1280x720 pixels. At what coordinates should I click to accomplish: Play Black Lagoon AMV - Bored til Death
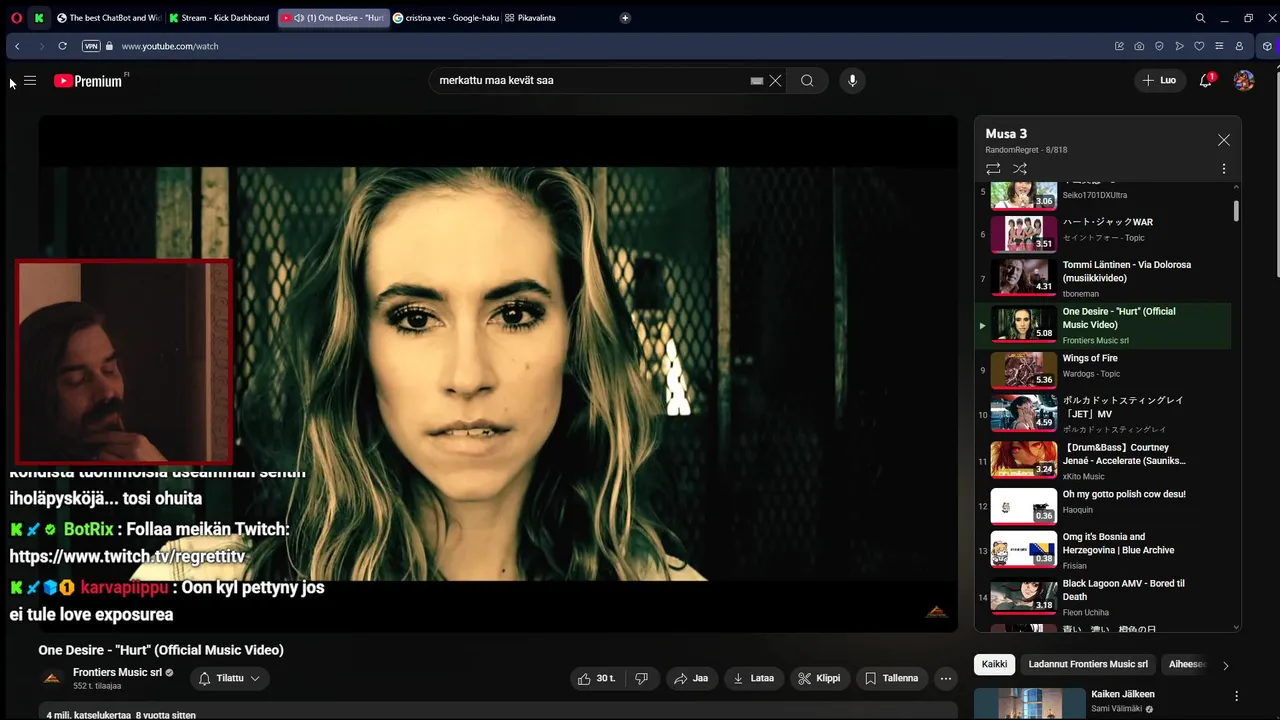(1105, 597)
